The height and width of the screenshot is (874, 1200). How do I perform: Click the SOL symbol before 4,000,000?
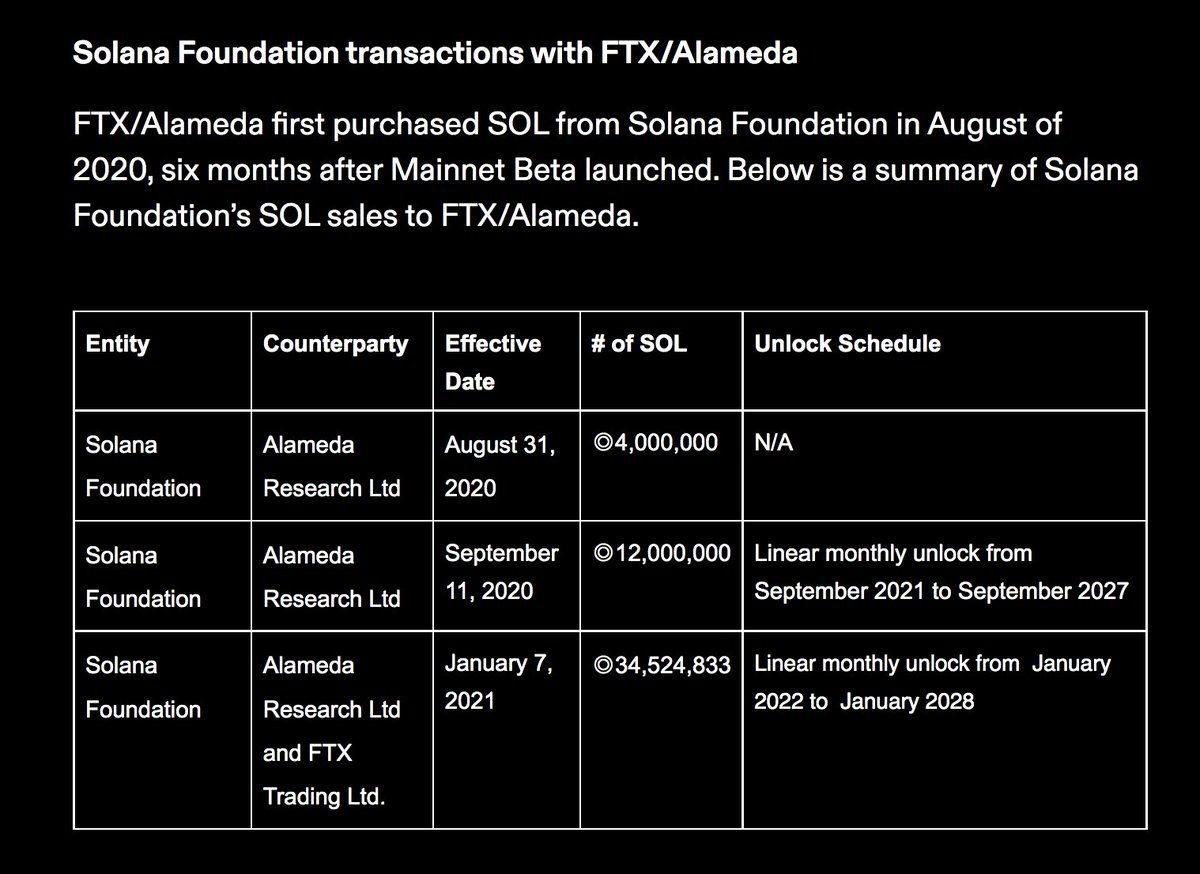click(x=602, y=443)
